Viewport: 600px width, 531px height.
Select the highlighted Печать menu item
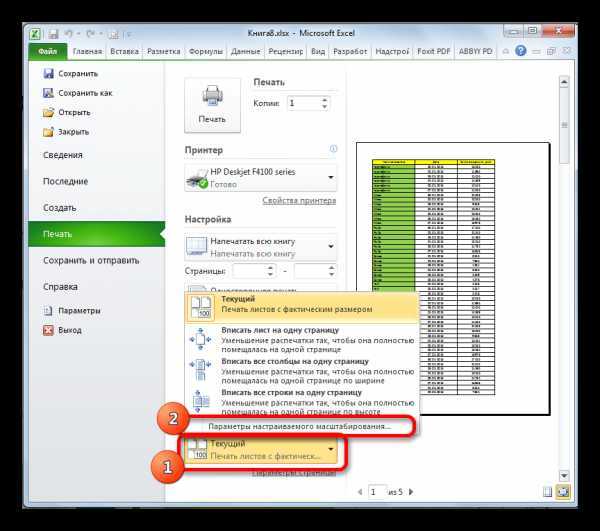[x=96, y=234]
